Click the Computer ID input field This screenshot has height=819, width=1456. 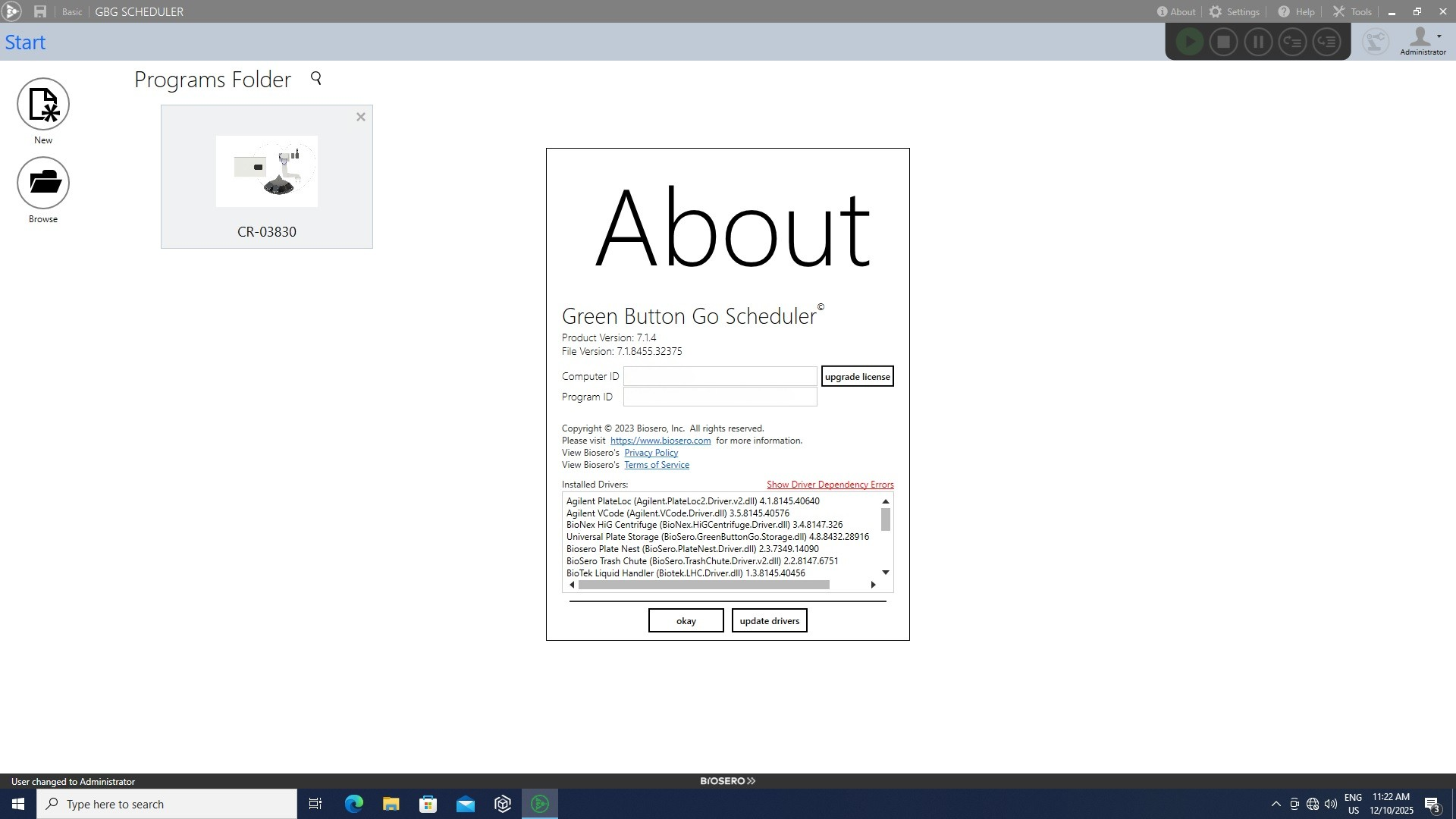[x=720, y=376]
